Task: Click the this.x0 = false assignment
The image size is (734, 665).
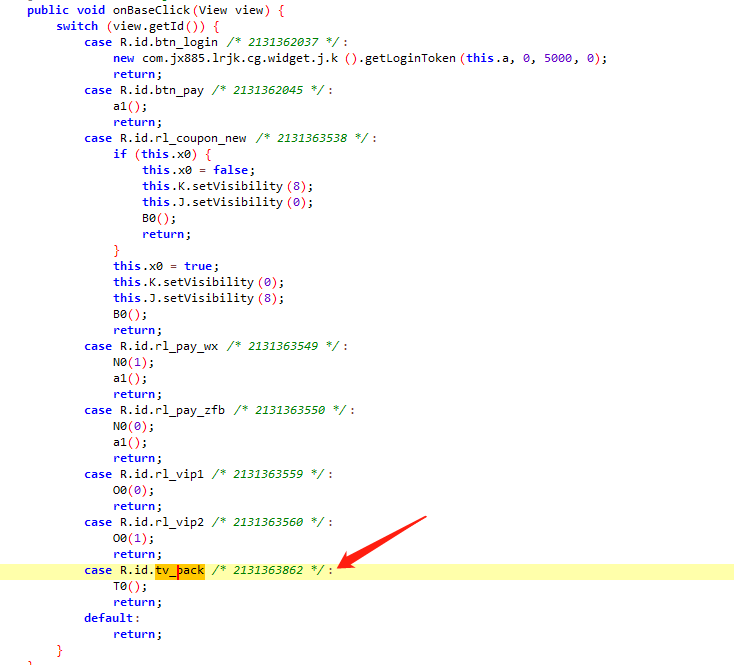Action: point(198,170)
